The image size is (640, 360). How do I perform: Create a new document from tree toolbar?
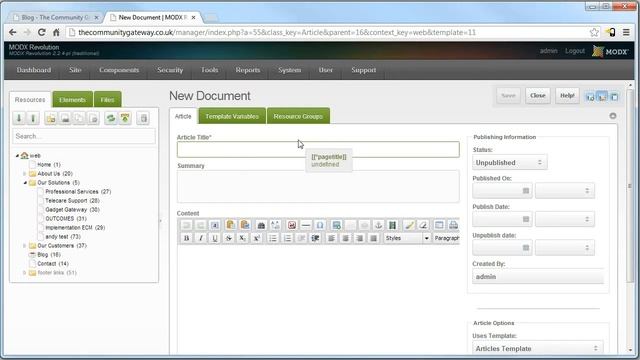click(51, 118)
